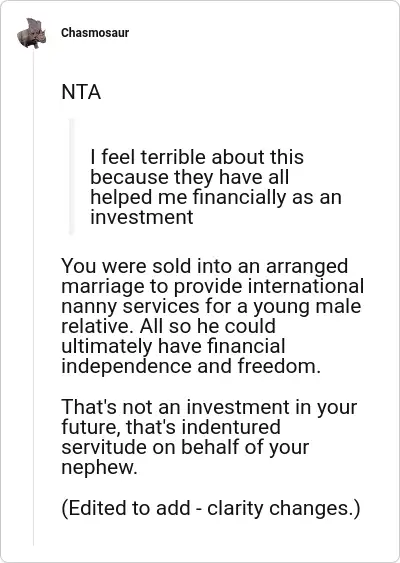400x563 pixels.
Task: Click the line 'That's not an investment in your'
Action: (x=209, y=407)
